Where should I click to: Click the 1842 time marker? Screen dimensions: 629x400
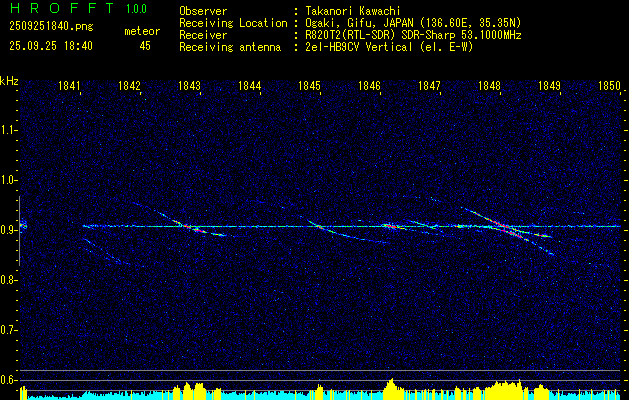129,85
